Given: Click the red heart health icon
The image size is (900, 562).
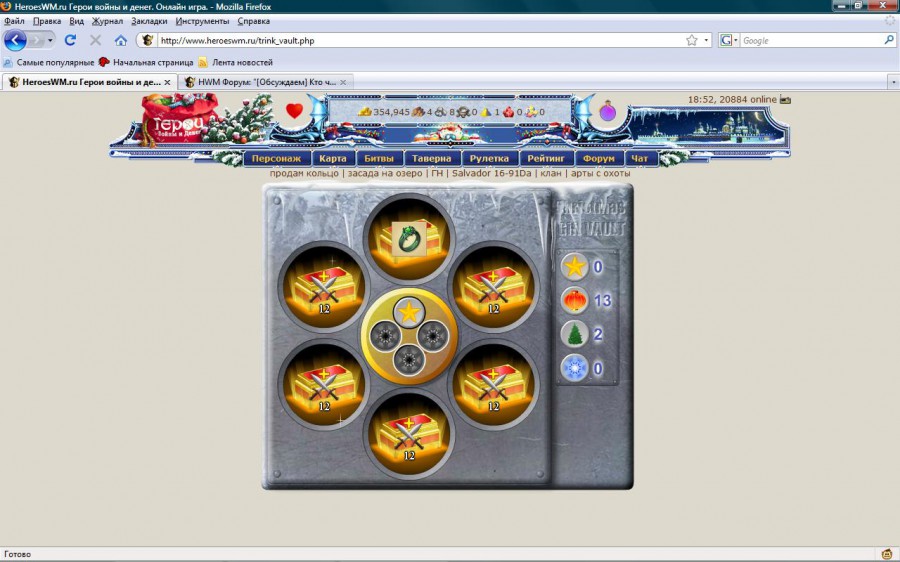Looking at the screenshot, I should 294,110.
